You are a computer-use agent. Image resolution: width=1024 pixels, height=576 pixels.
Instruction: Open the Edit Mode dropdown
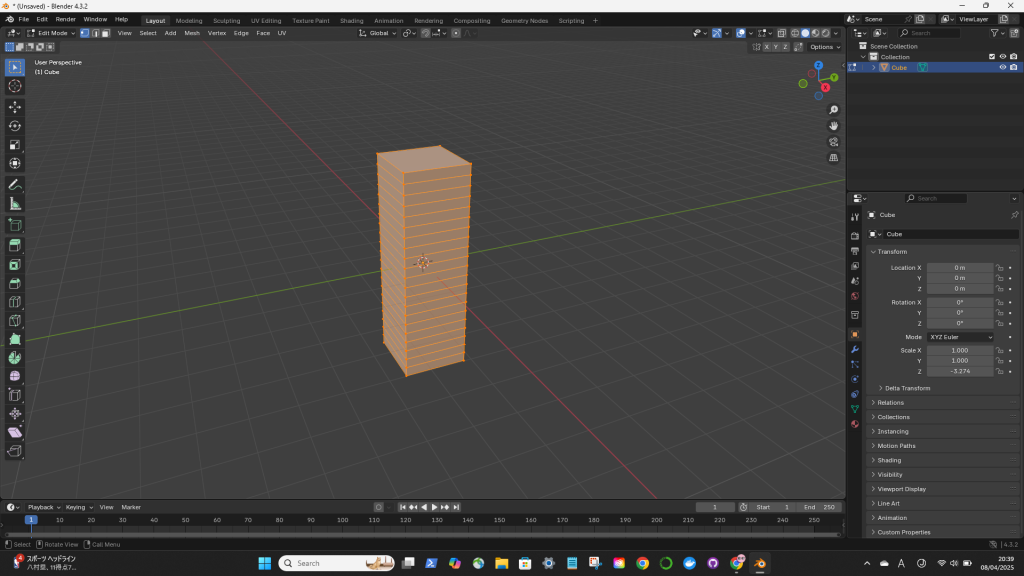point(50,33)
